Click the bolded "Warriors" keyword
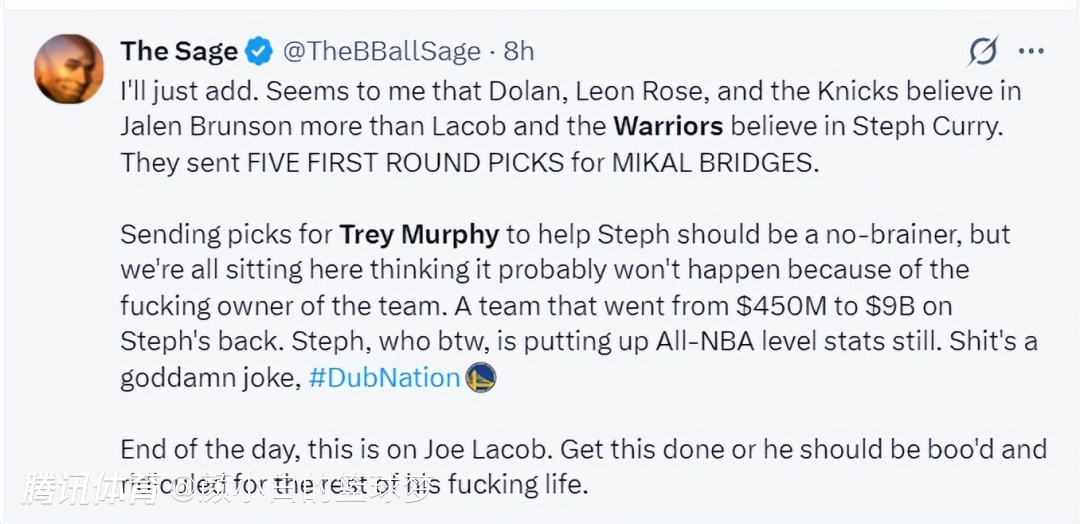Screen dimensions: 1080x524 [x=668, y=127]
